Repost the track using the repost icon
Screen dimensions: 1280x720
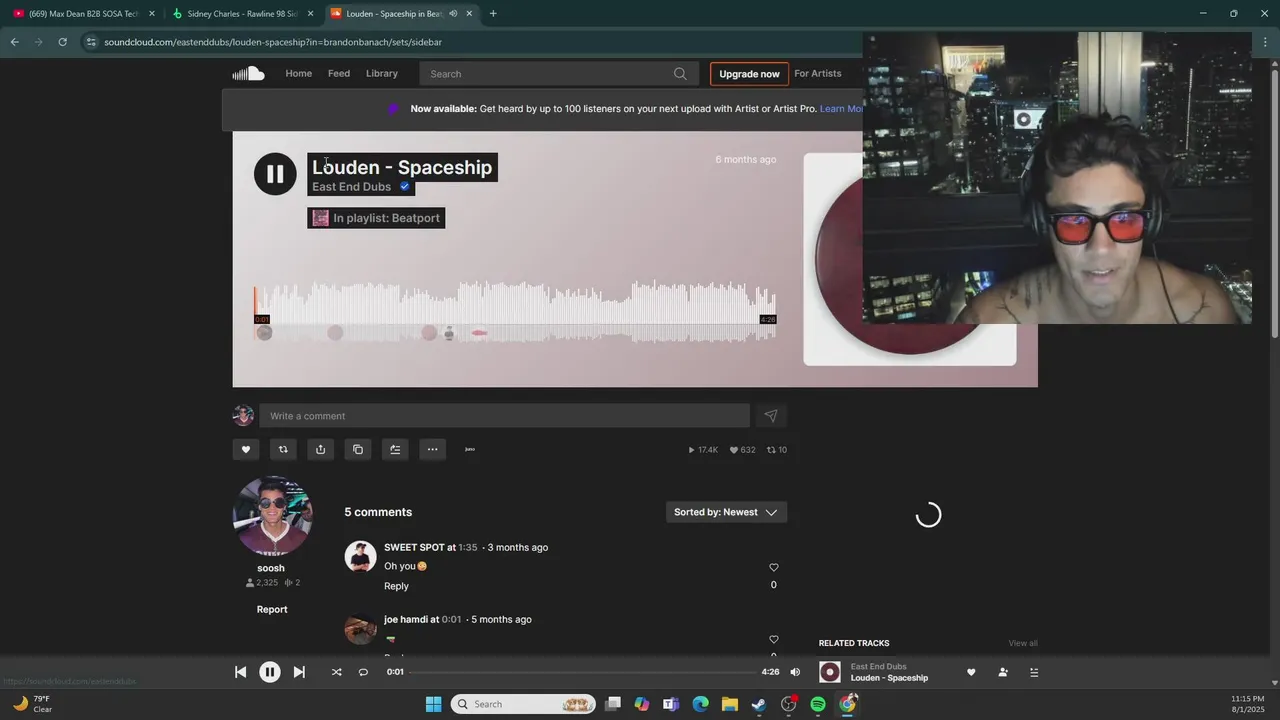click(x=283, y=449)
